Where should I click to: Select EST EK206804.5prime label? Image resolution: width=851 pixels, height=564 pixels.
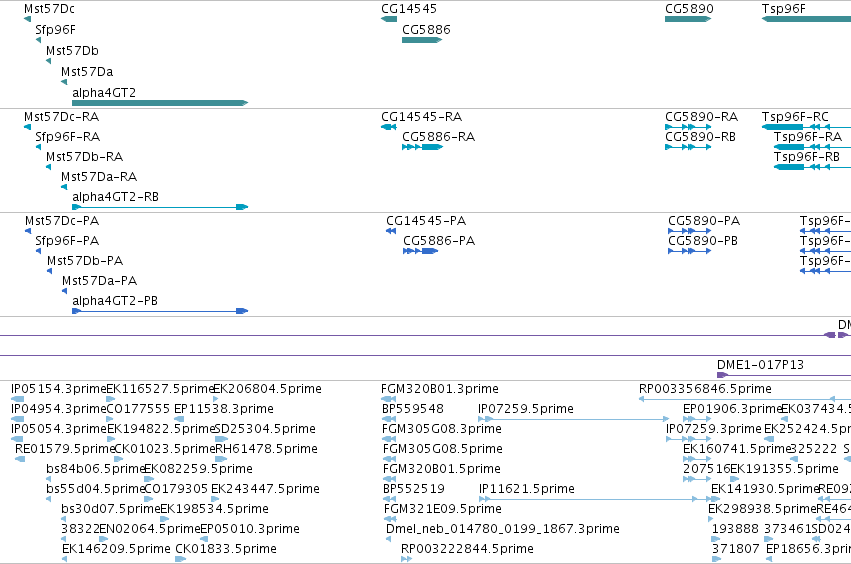pos(267,389)
